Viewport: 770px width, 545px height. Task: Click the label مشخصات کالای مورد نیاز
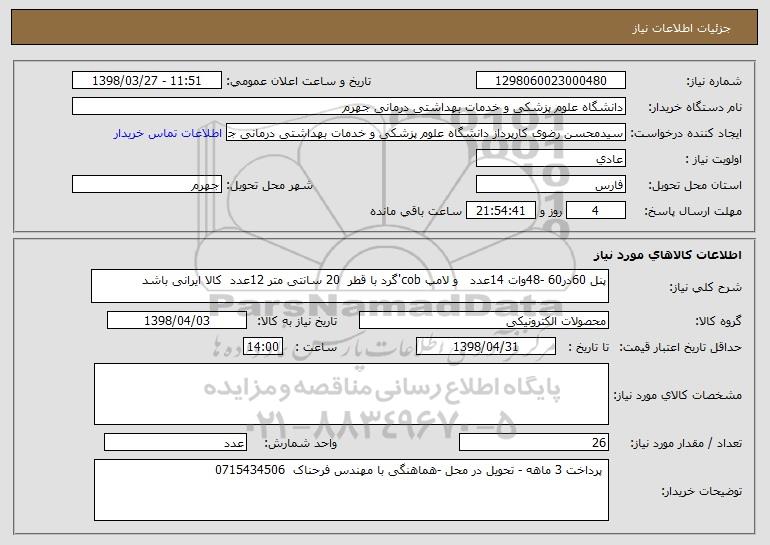[678, 395]
